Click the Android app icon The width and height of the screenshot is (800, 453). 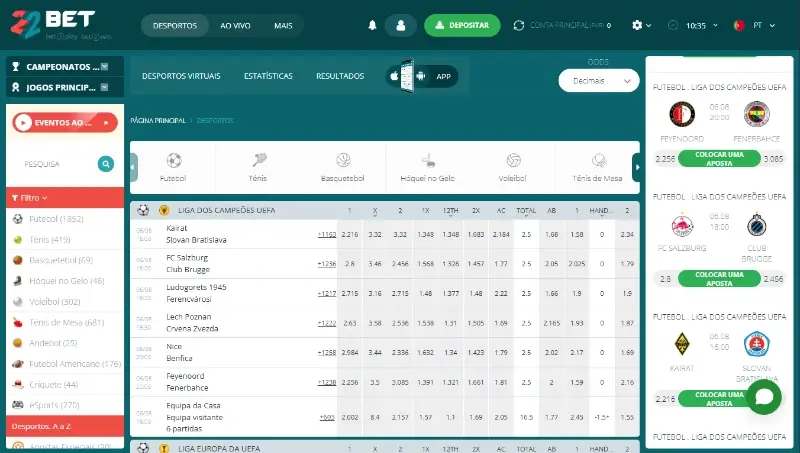tap(420, 77)
